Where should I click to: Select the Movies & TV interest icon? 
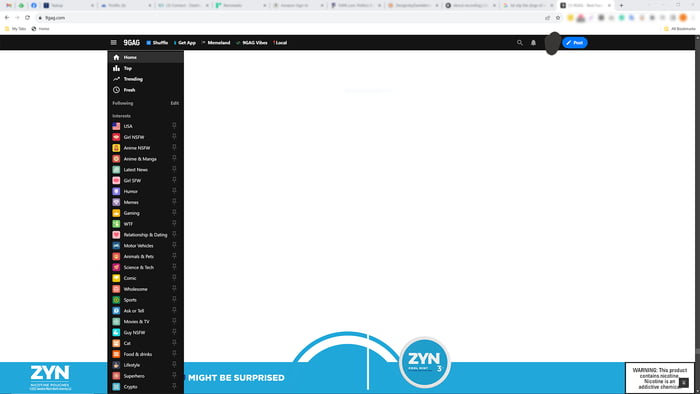pyautogui.click(x=116, y=322)
